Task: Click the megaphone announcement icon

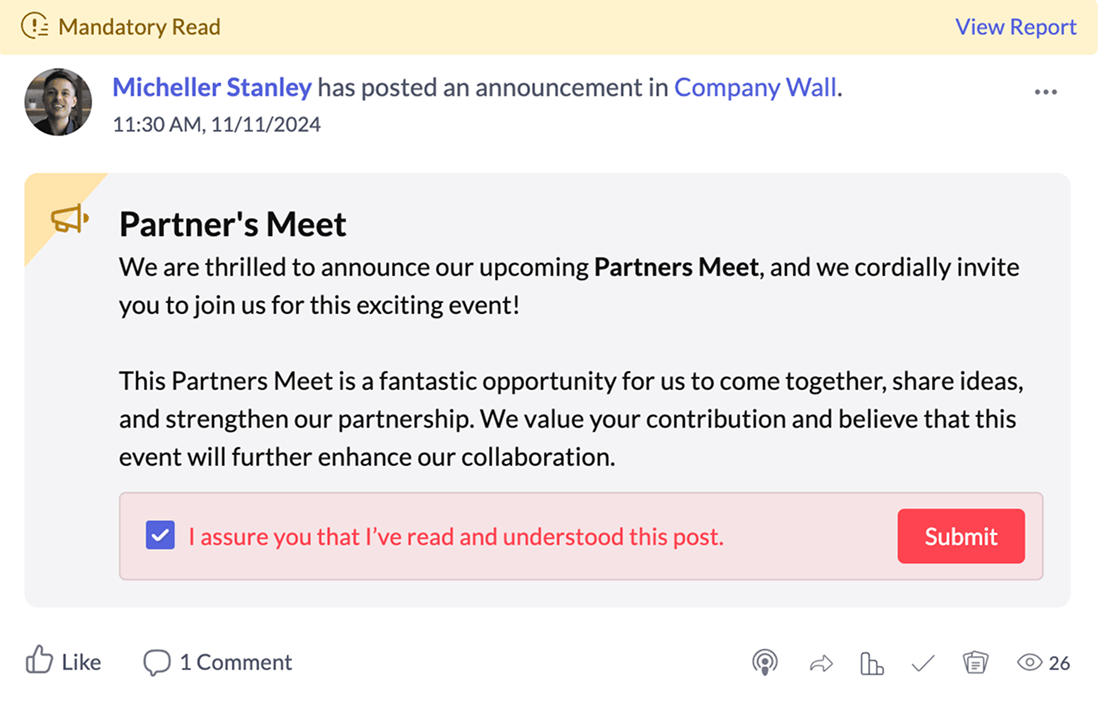Action: tap(69, 219)
